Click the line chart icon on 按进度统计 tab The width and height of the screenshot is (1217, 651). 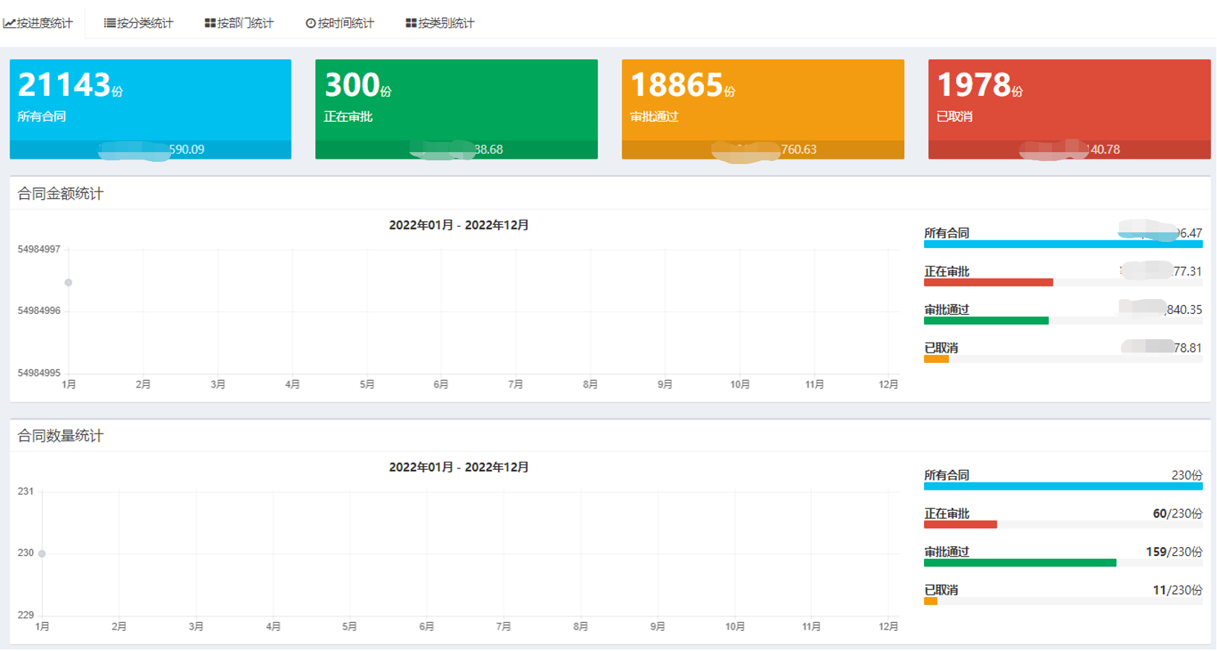[x=9, y=23]
